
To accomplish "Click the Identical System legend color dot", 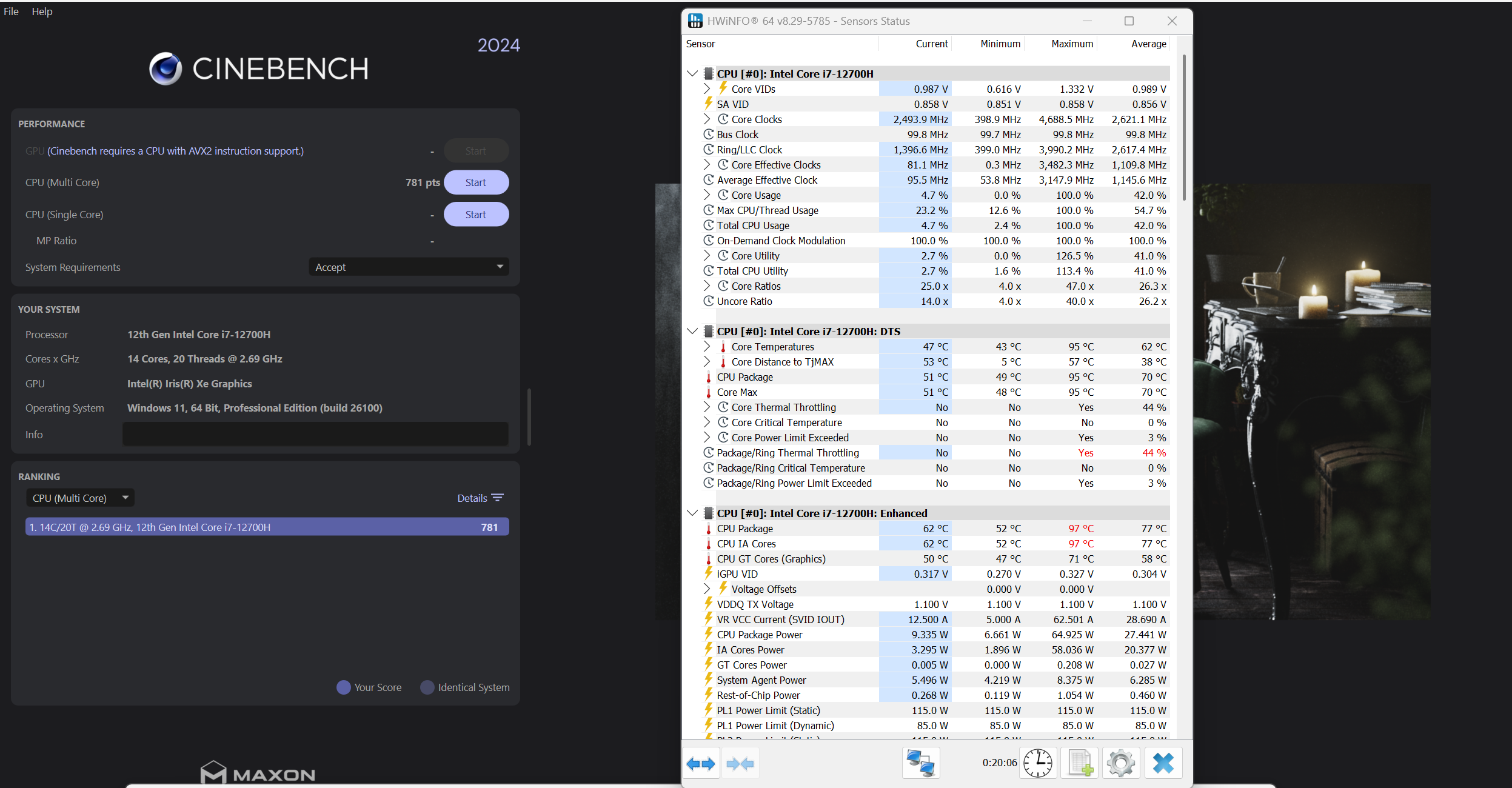I will point(427,687).
